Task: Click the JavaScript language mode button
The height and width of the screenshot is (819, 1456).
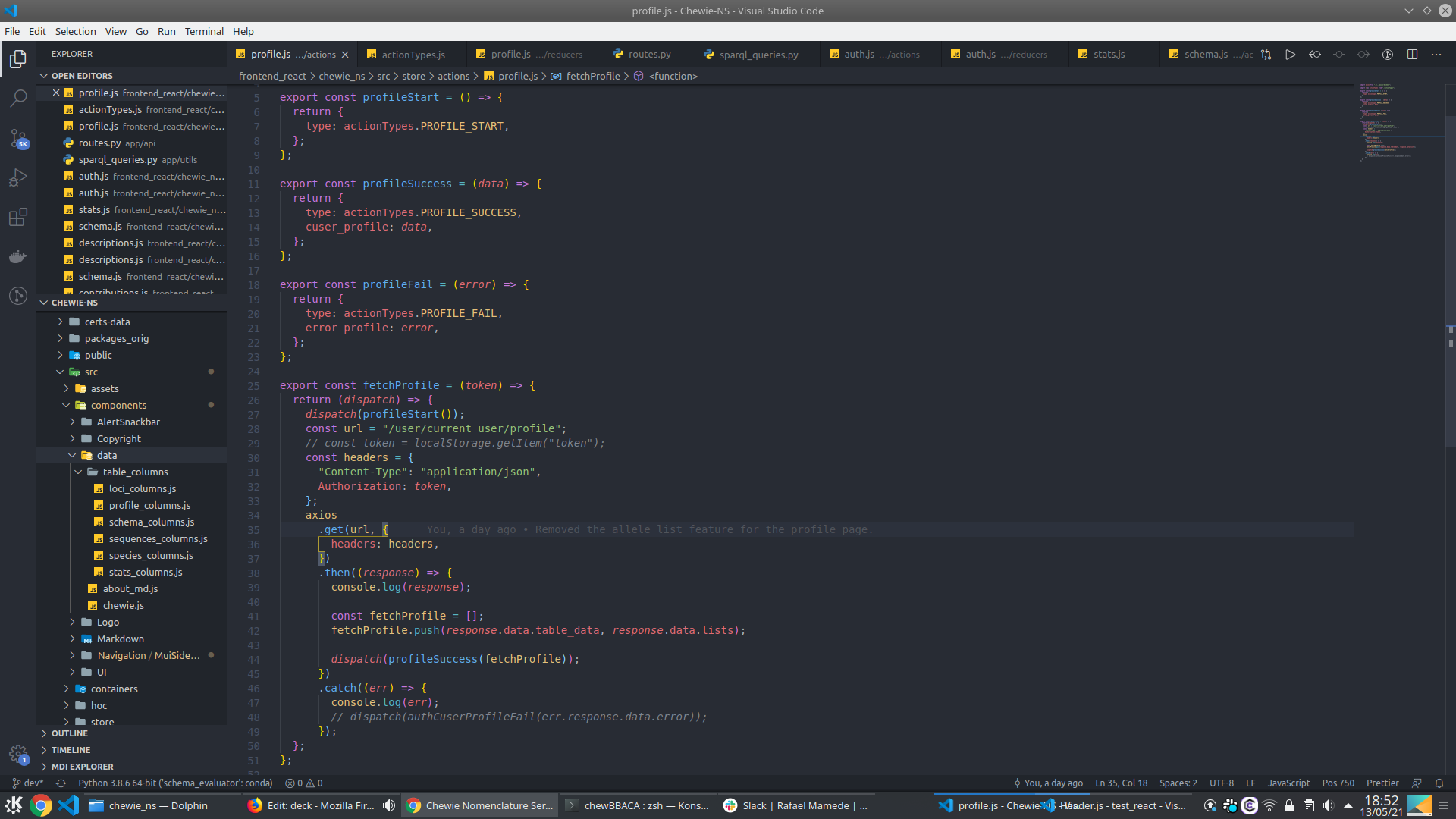Action: [1288, 783]
